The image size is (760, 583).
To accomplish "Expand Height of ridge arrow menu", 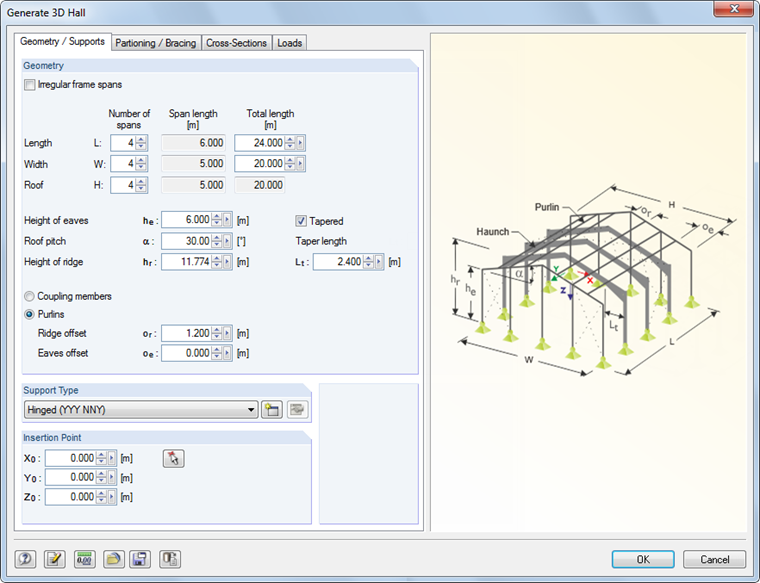I will 227,262.
